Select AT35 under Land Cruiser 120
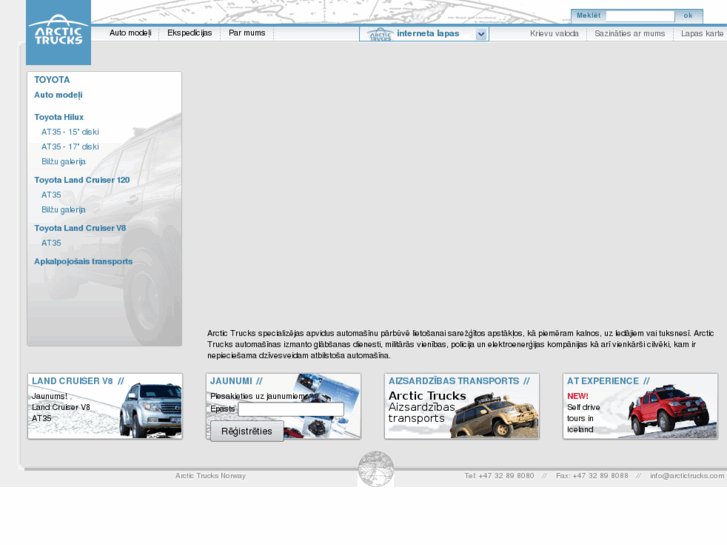Viewport: 727px width, 545px height. [x=51, y=195]
